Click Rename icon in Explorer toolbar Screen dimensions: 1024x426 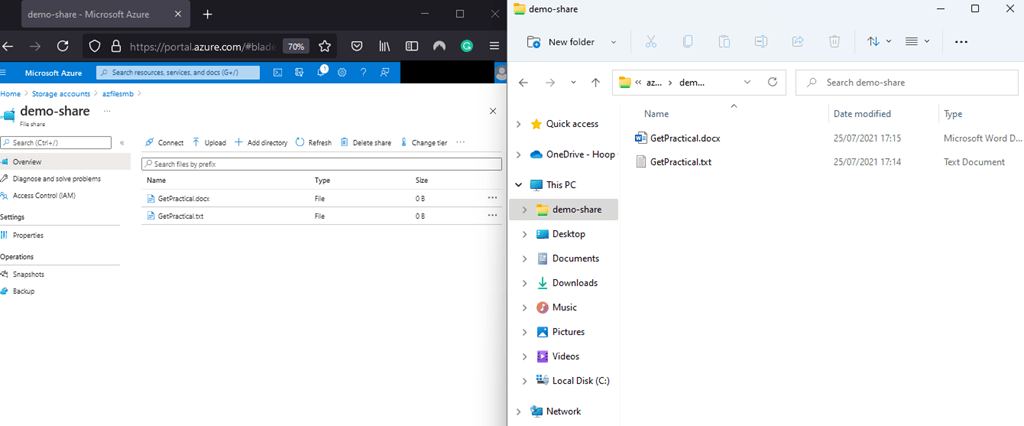tap(760, 42)
